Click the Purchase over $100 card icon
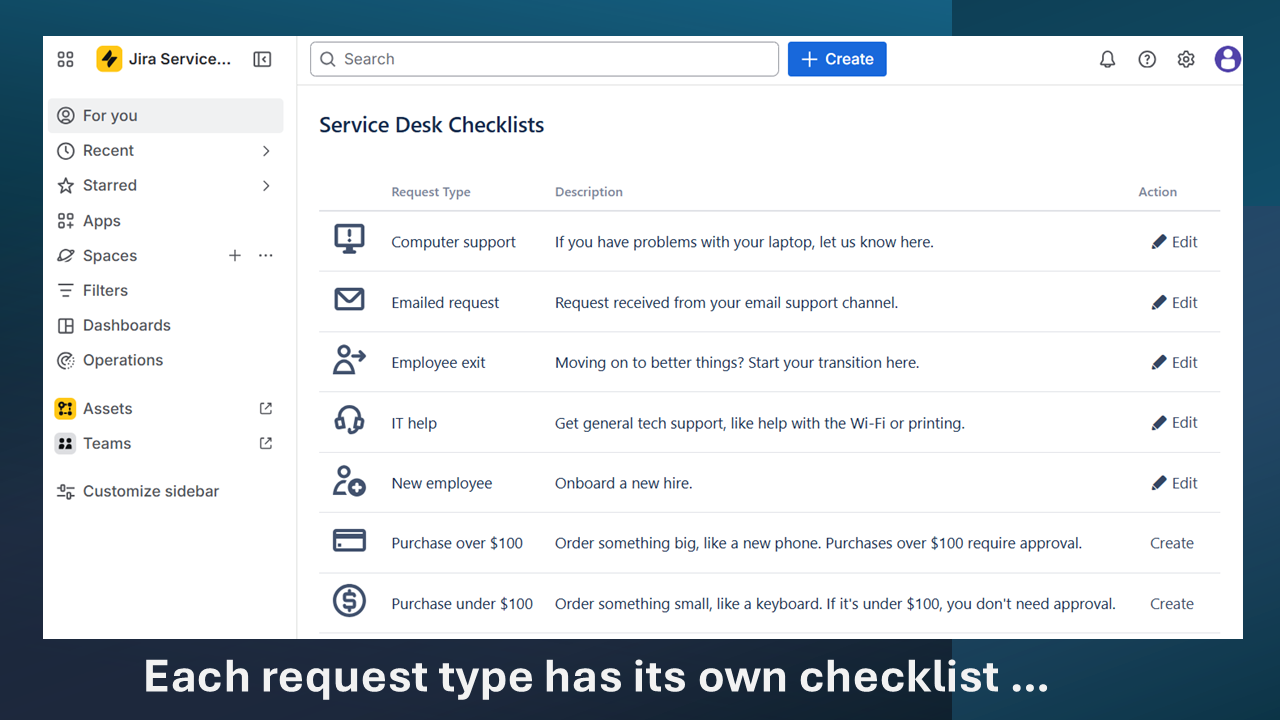The width and height of the screenshot is (1280, 720). pos(349,542)
